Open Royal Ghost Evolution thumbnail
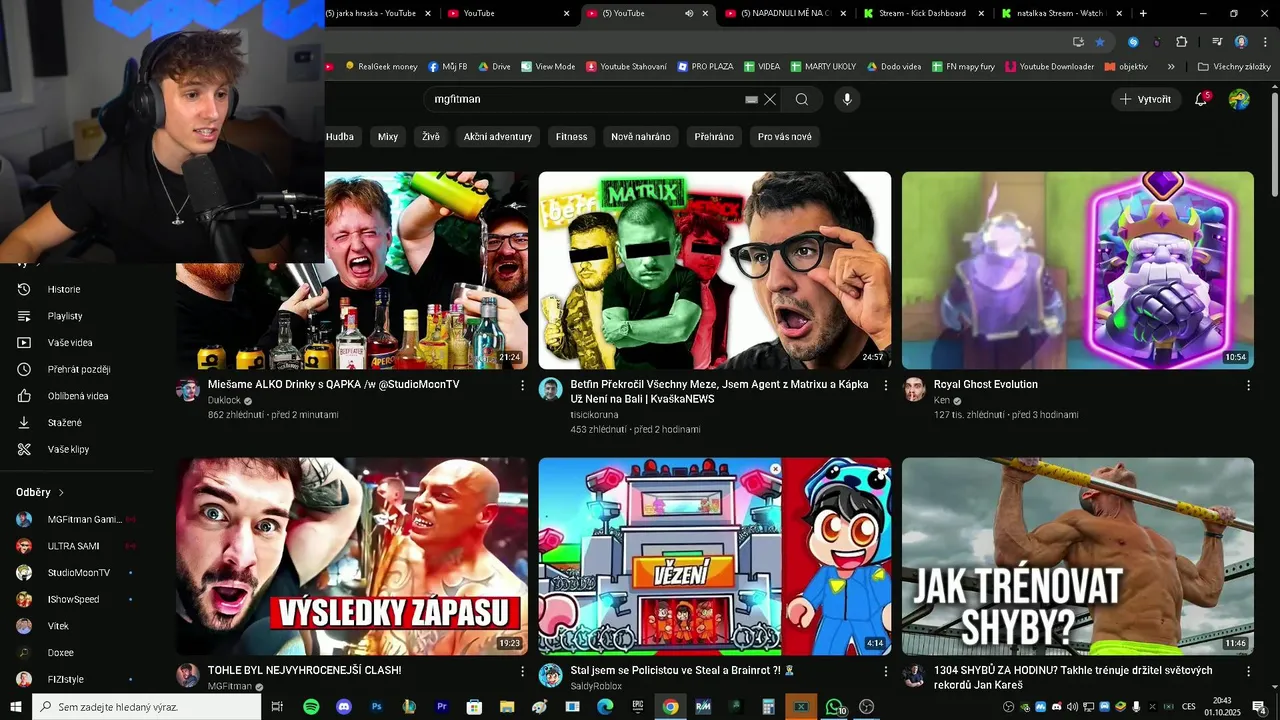 [x=1078, y=270]
